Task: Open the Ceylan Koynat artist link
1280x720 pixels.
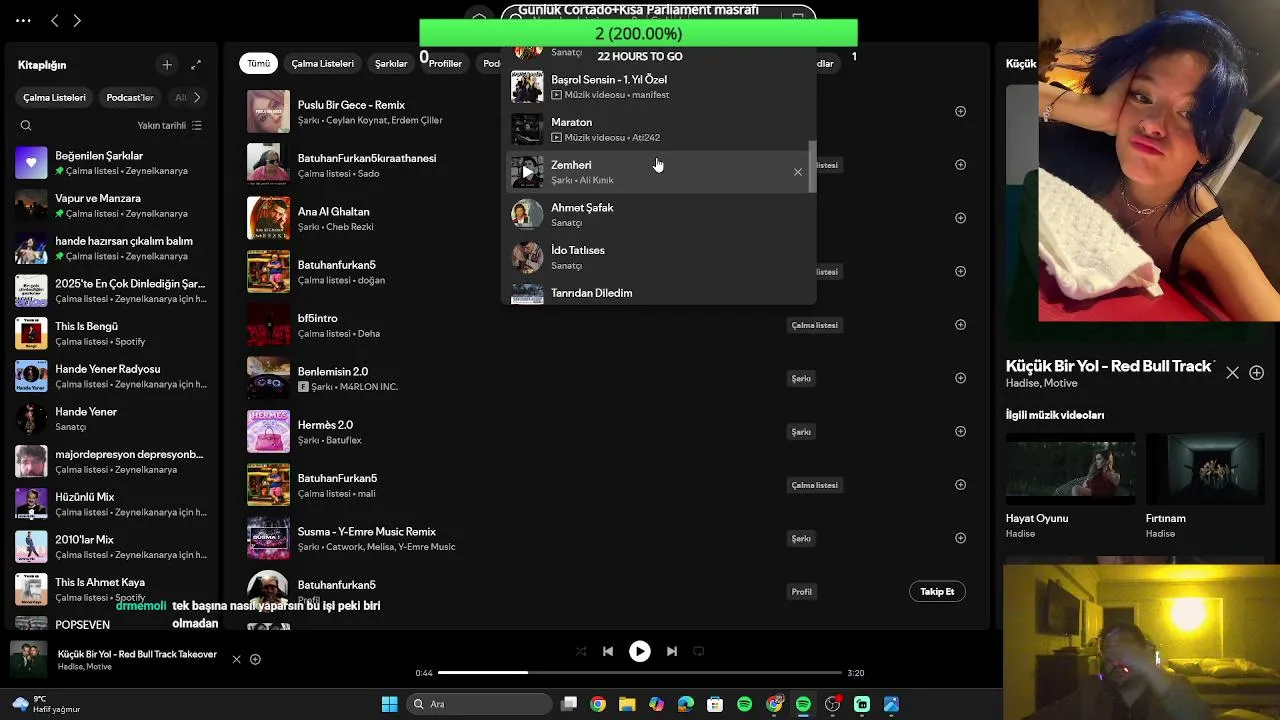Action: [355, 120]
